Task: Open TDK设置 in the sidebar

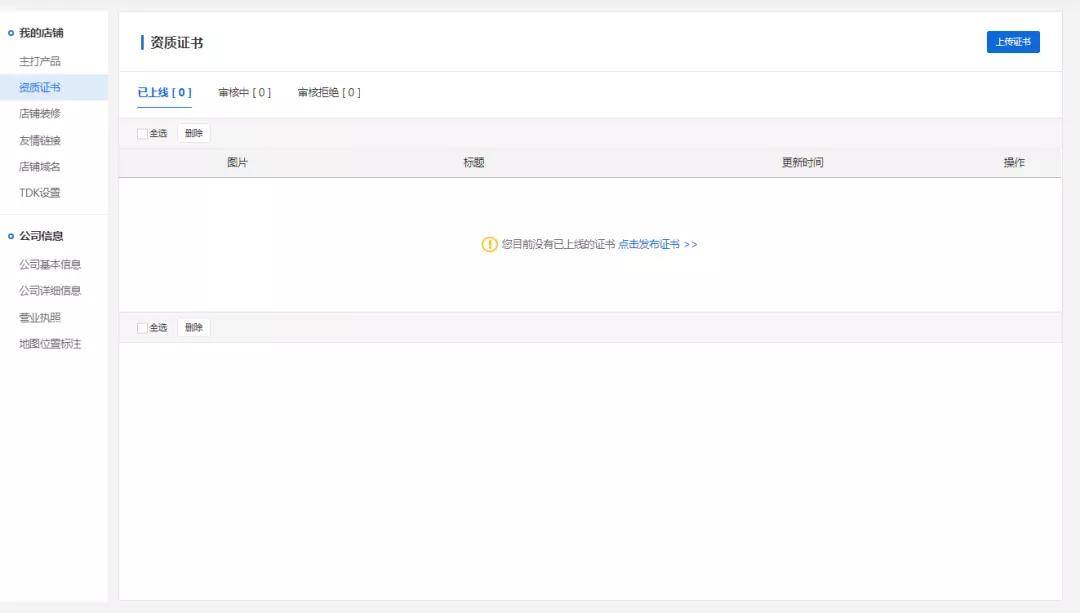Action: [x=40, y=193]
